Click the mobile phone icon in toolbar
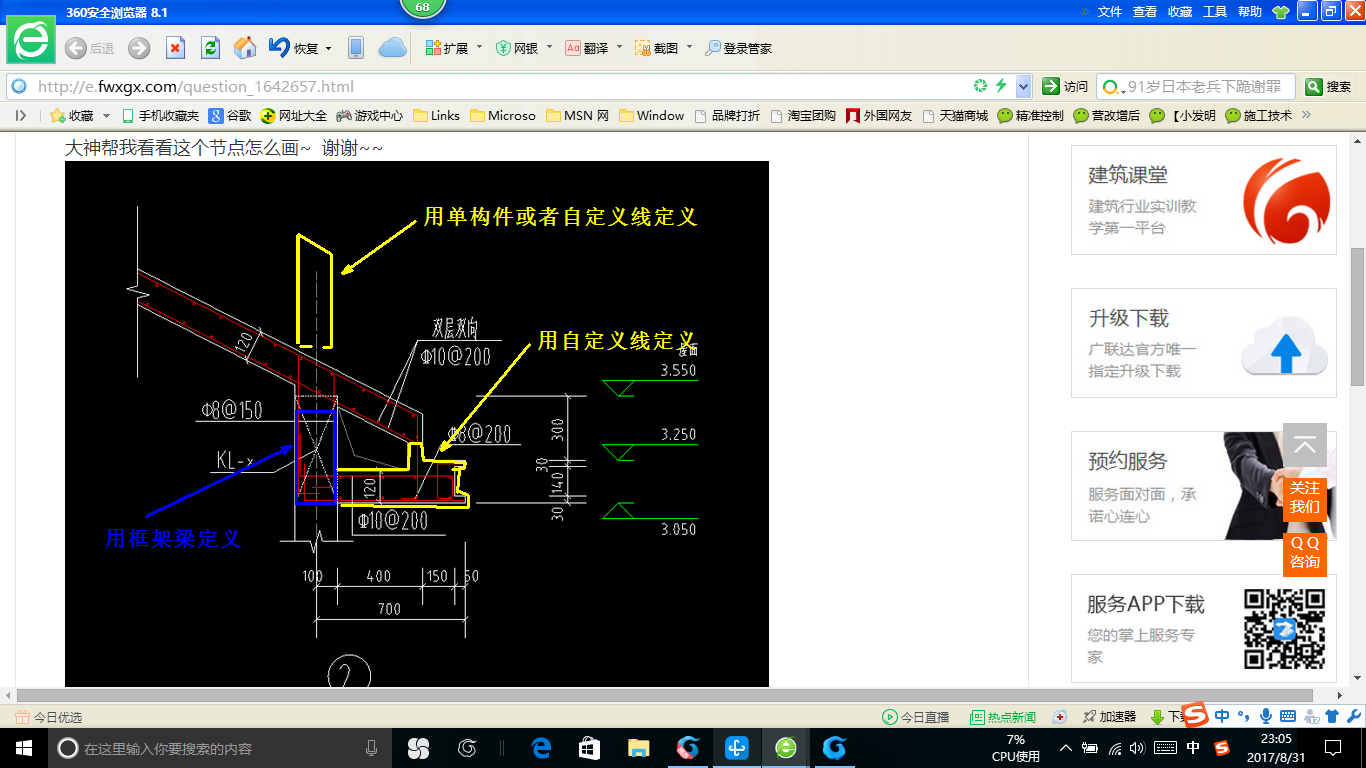 tap(355, 48)
